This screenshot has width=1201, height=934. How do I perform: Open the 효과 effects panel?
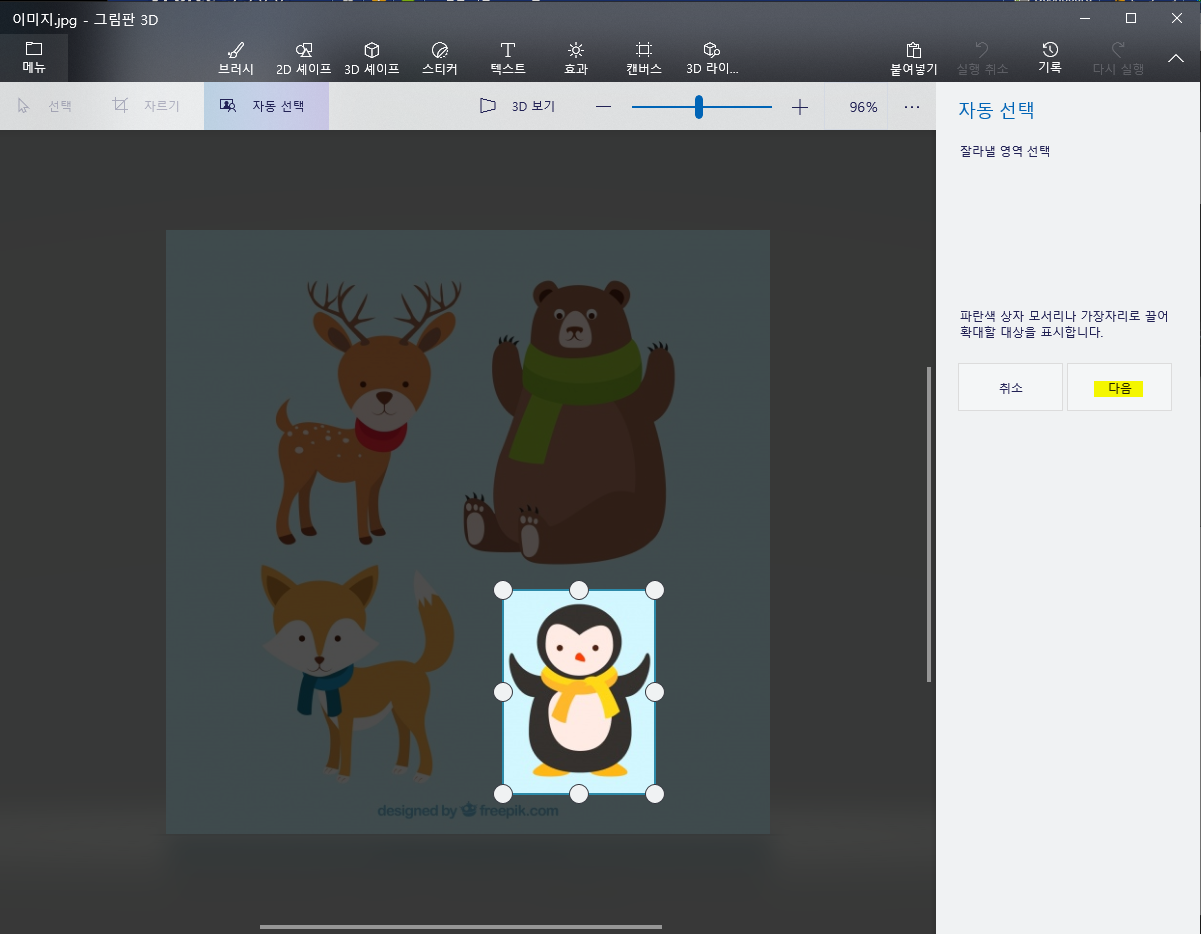click(576, 58)
